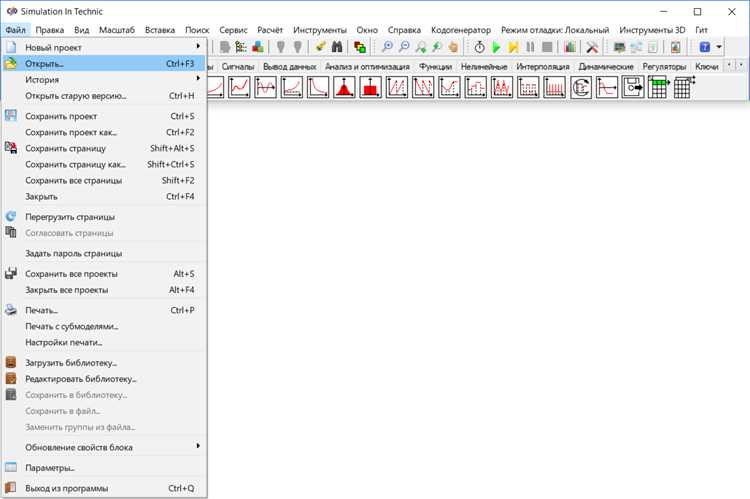This screenshot has width=750, height=499.
Task: Click the binoculars search toolbar icon
Action: [337, 47]
